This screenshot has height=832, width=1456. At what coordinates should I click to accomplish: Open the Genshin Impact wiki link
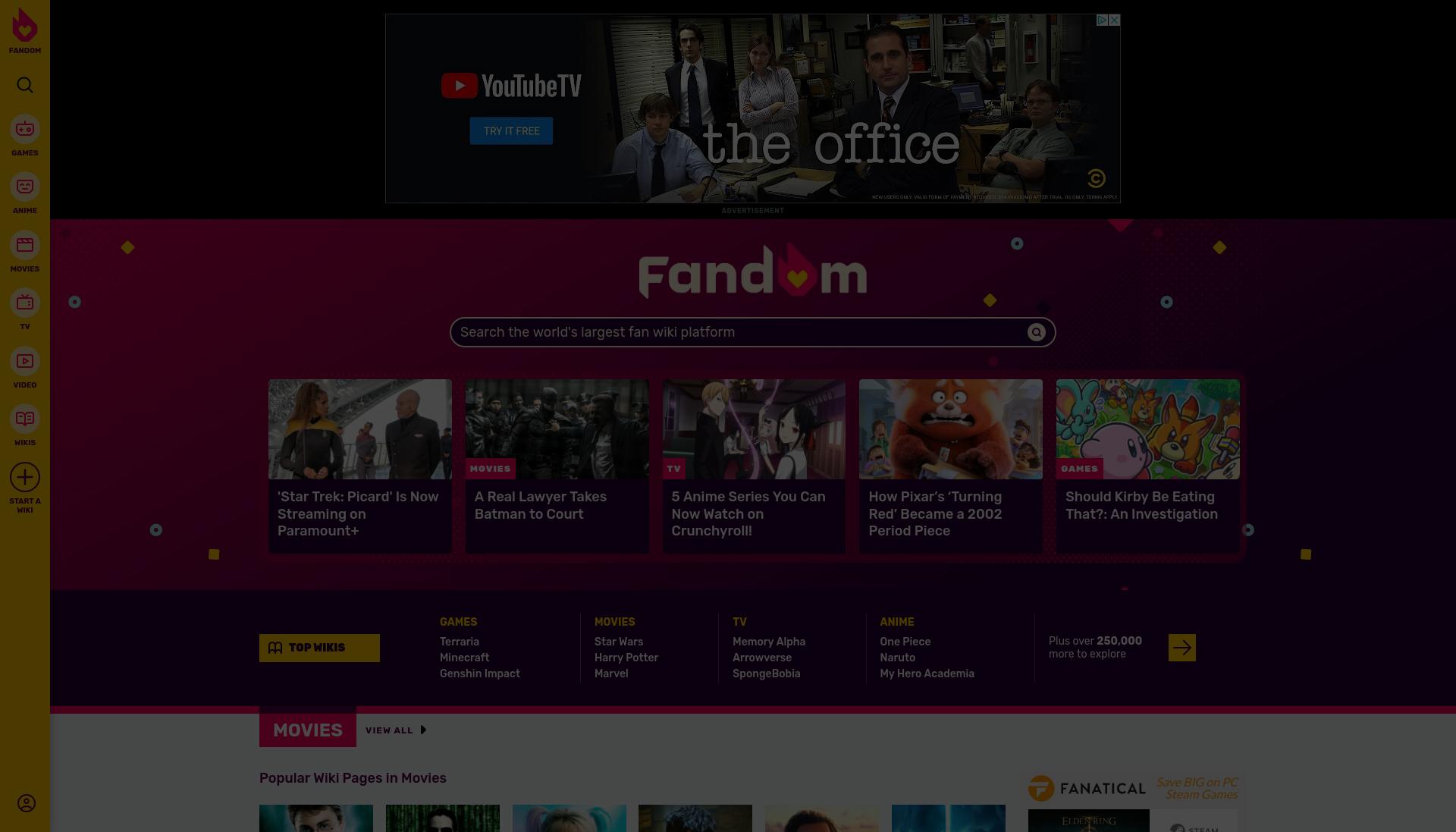(x=480, y=673)
